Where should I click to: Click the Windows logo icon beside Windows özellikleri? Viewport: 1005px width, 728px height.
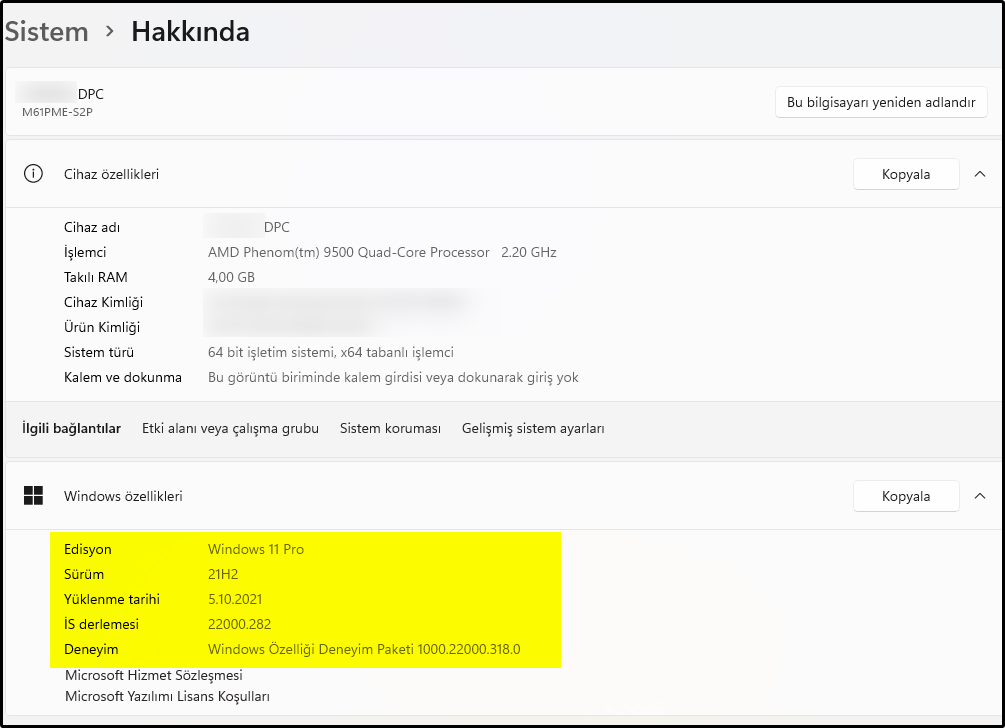[33, 495]
